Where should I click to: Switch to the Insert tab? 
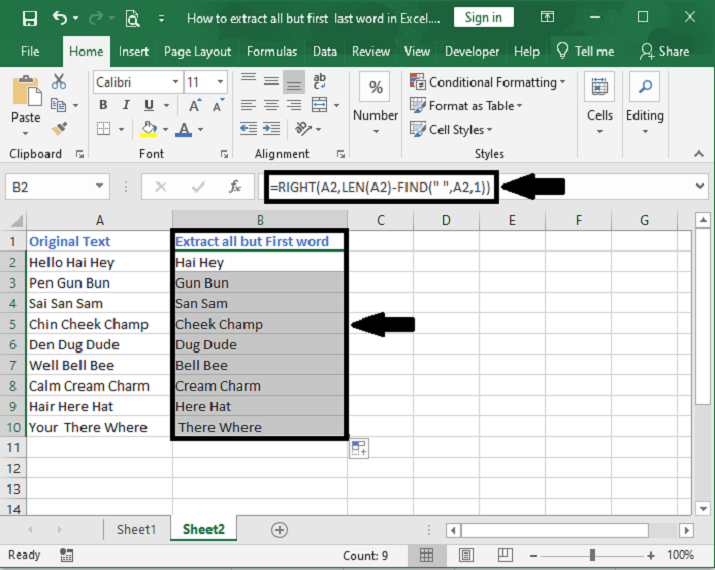(134, 52)
